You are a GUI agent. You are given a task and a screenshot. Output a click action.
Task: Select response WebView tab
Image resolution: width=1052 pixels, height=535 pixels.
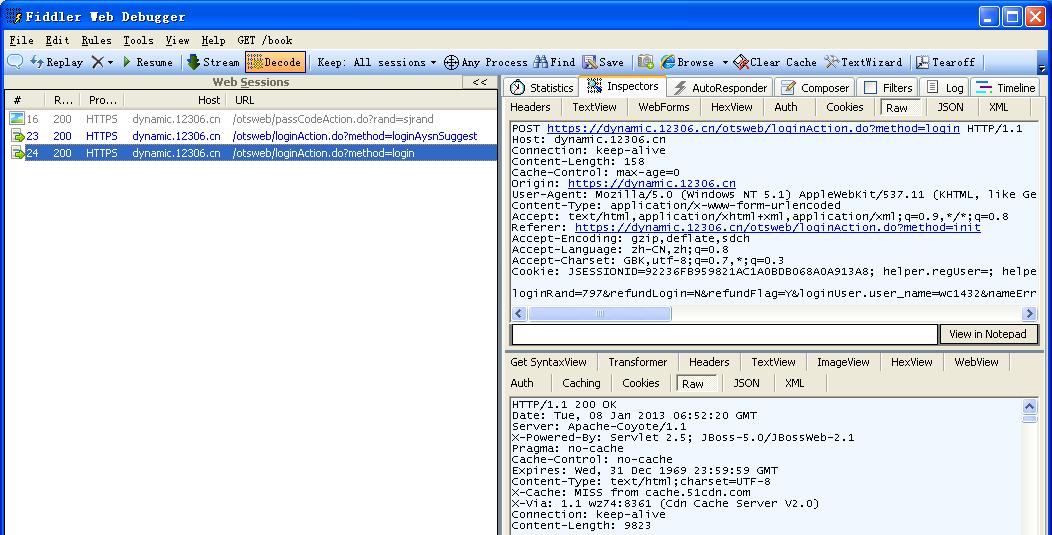[976, 362]
